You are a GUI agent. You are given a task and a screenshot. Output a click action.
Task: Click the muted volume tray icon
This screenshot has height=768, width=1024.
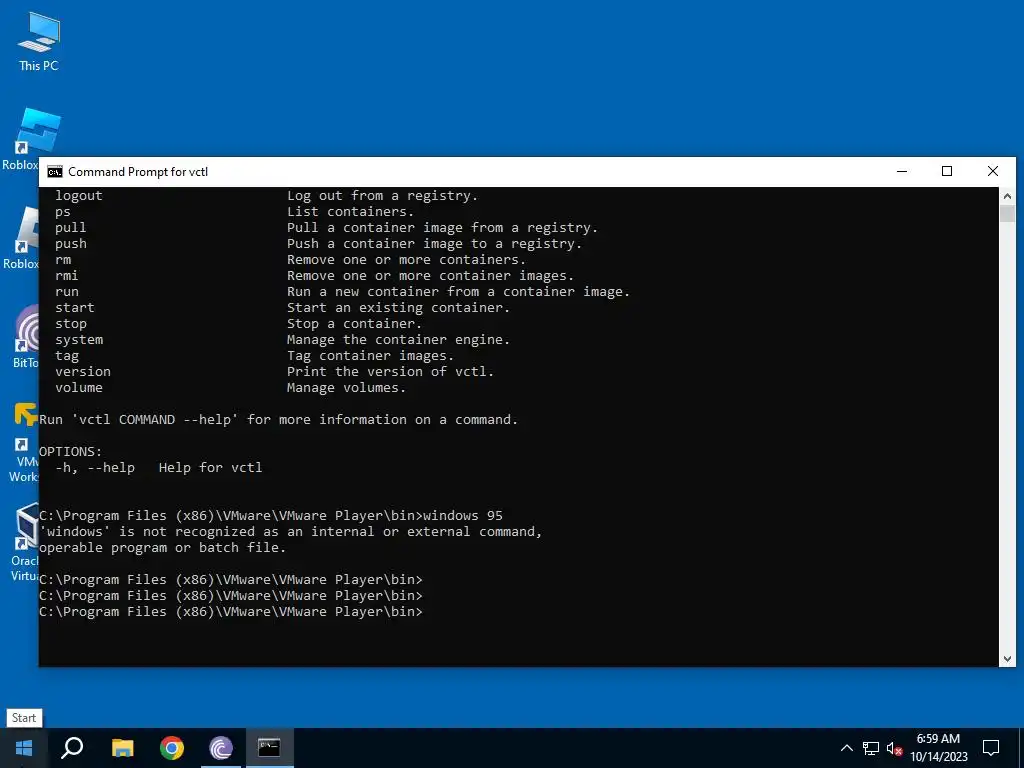coord(894,748)
